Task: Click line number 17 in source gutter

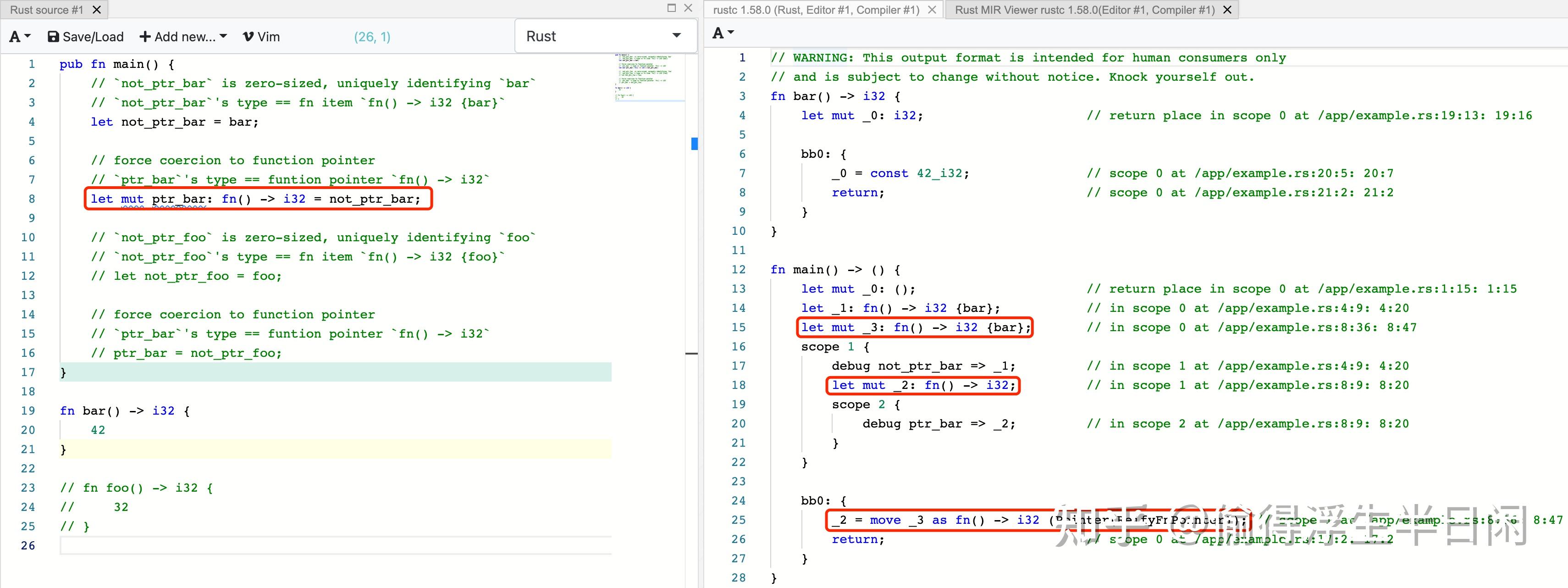Action: pyautogui.click(x=28, y=372)
